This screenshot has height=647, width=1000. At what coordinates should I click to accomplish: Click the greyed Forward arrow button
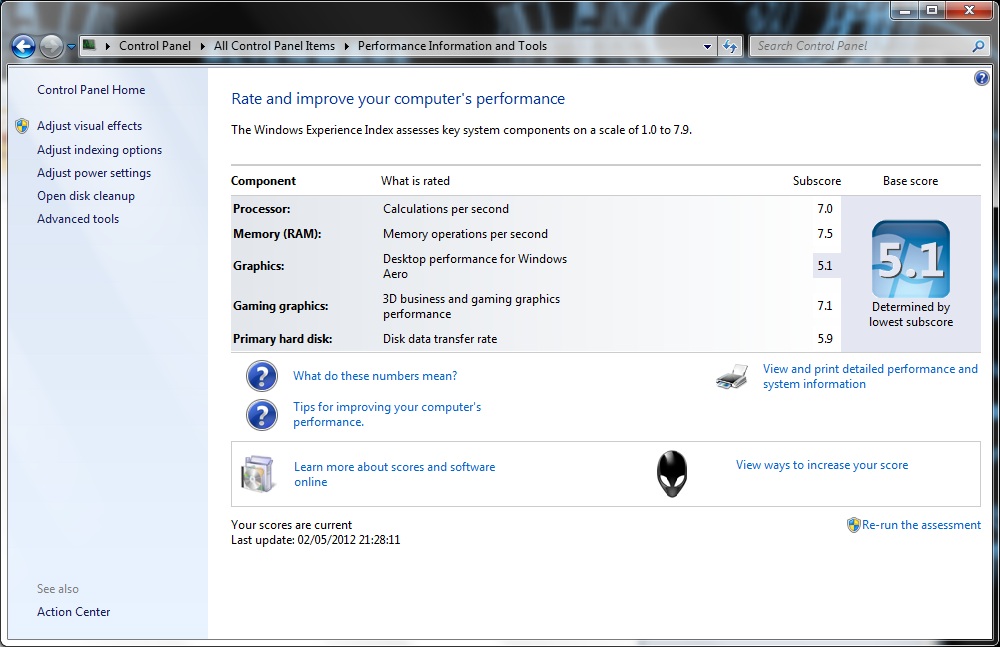pyautogui.click(x=51, y=46)
